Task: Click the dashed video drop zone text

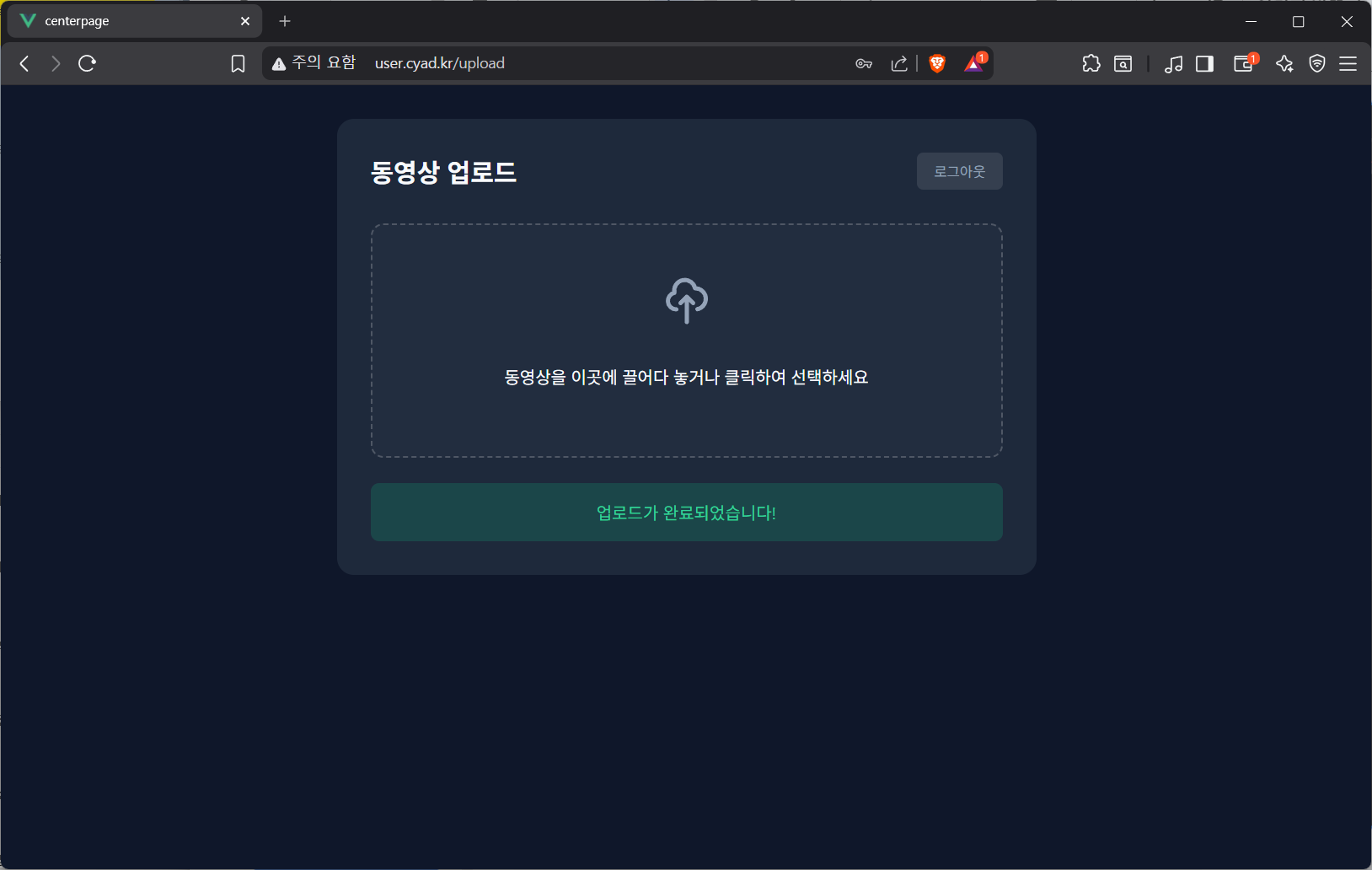Action: pos(686,377)
